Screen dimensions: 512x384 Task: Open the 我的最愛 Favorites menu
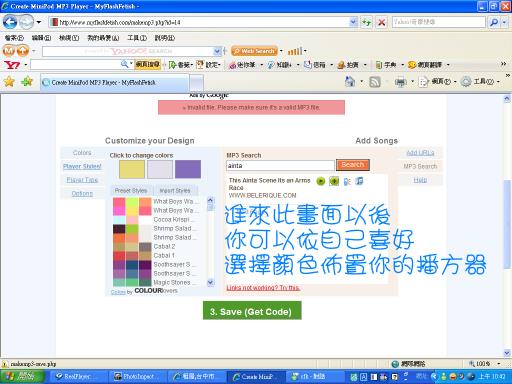click(103, 38)
